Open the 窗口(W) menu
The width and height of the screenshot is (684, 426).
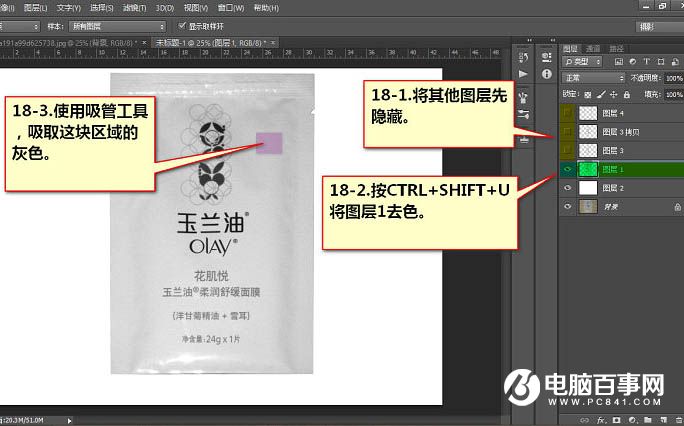[230, 8]
